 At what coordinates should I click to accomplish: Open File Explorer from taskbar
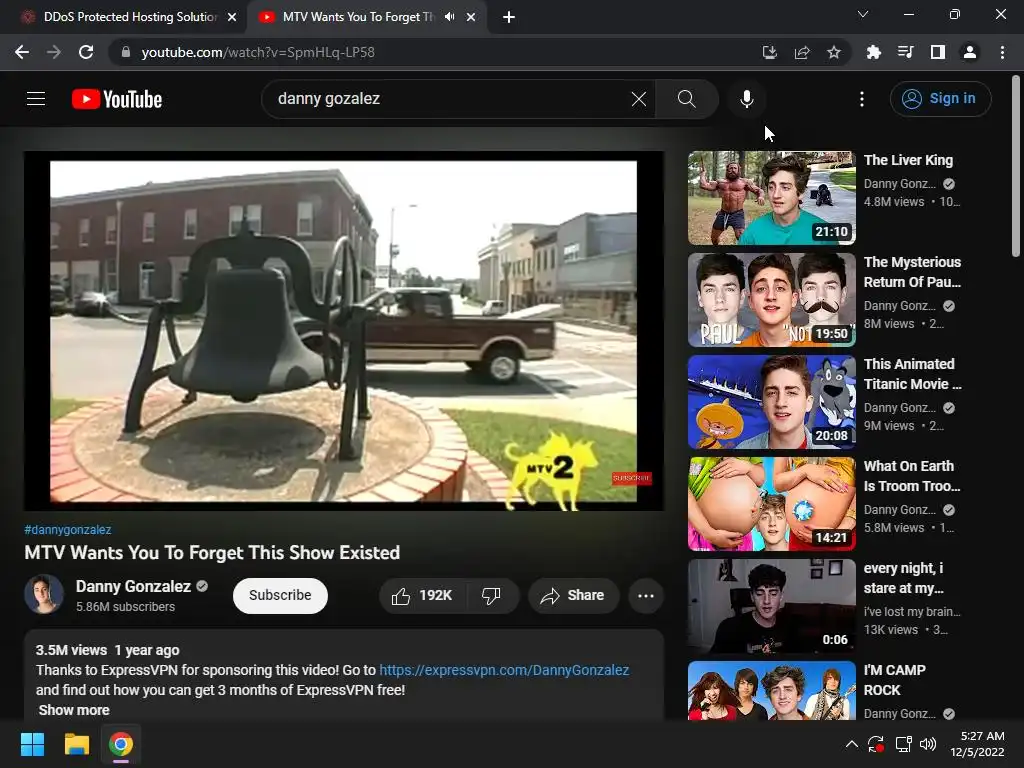(76, 744)
